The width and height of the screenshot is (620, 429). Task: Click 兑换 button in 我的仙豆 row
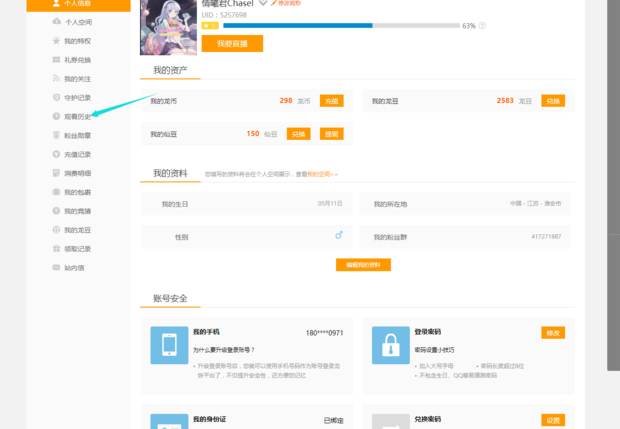(298, 134)
